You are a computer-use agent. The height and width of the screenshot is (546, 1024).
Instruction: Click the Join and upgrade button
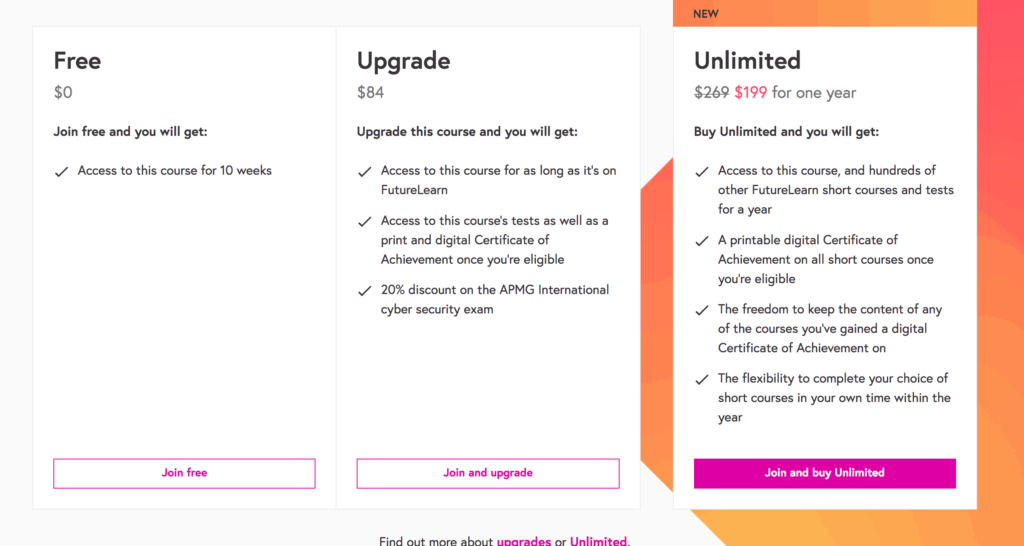[488, 473]
